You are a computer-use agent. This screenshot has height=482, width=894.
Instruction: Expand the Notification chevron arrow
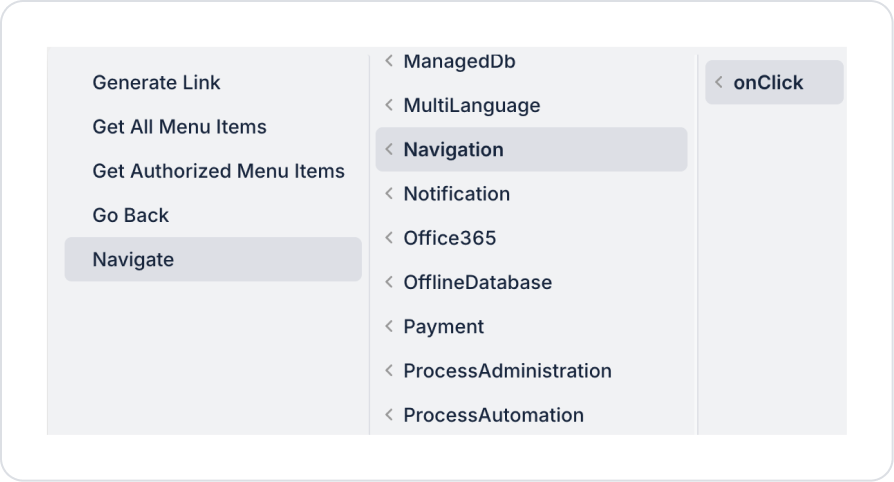(x=389, y=194)
